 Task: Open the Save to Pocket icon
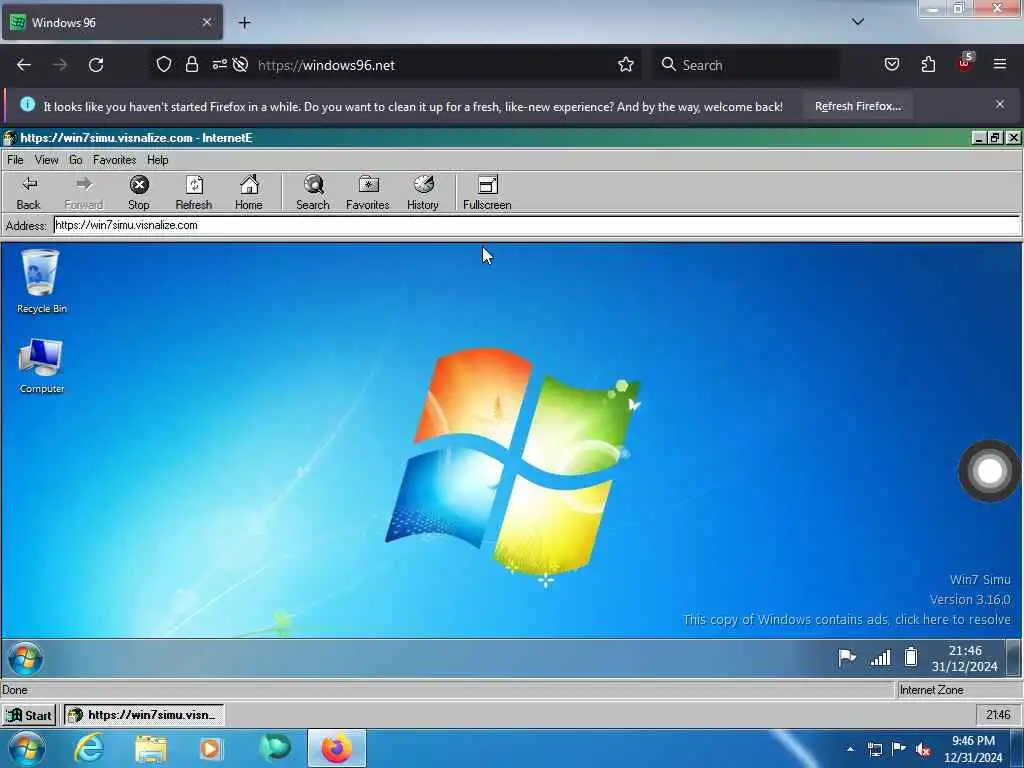point(891,65)
